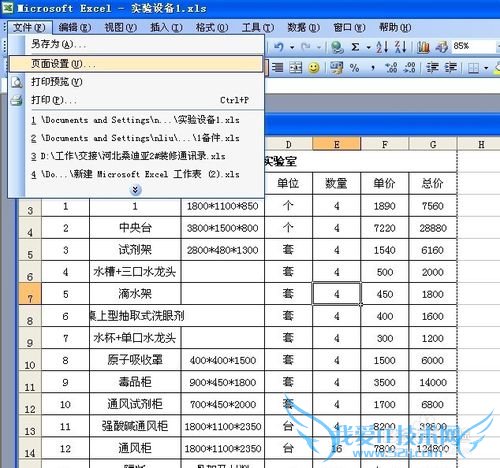
Task: Expand the AutoSum functions dropdown arrow
Action: (x=369, y=47)
